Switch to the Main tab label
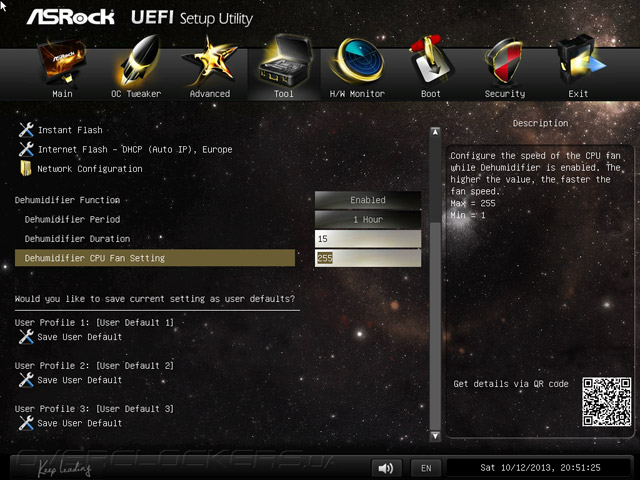Image resolution: width=640 pixels, height=480 pixels. [62, 94]
